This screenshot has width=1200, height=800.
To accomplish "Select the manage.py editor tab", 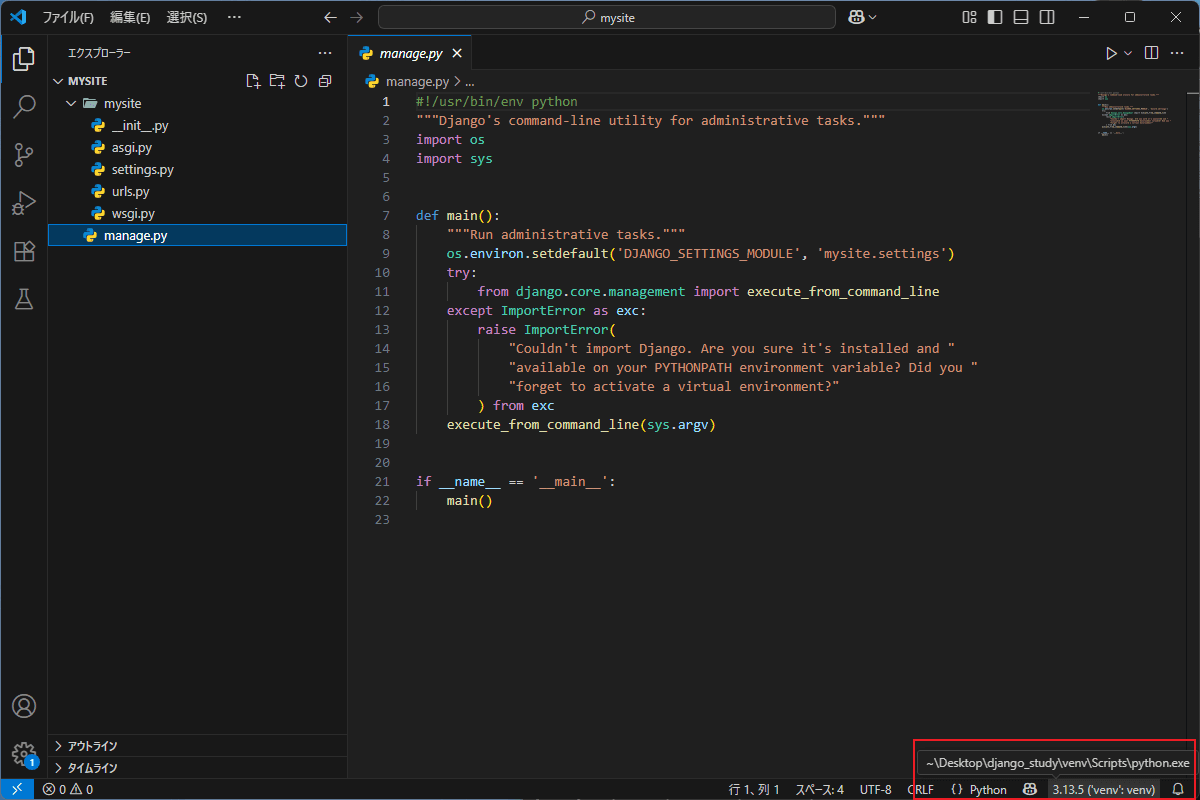I will click(x=411, y=53).
